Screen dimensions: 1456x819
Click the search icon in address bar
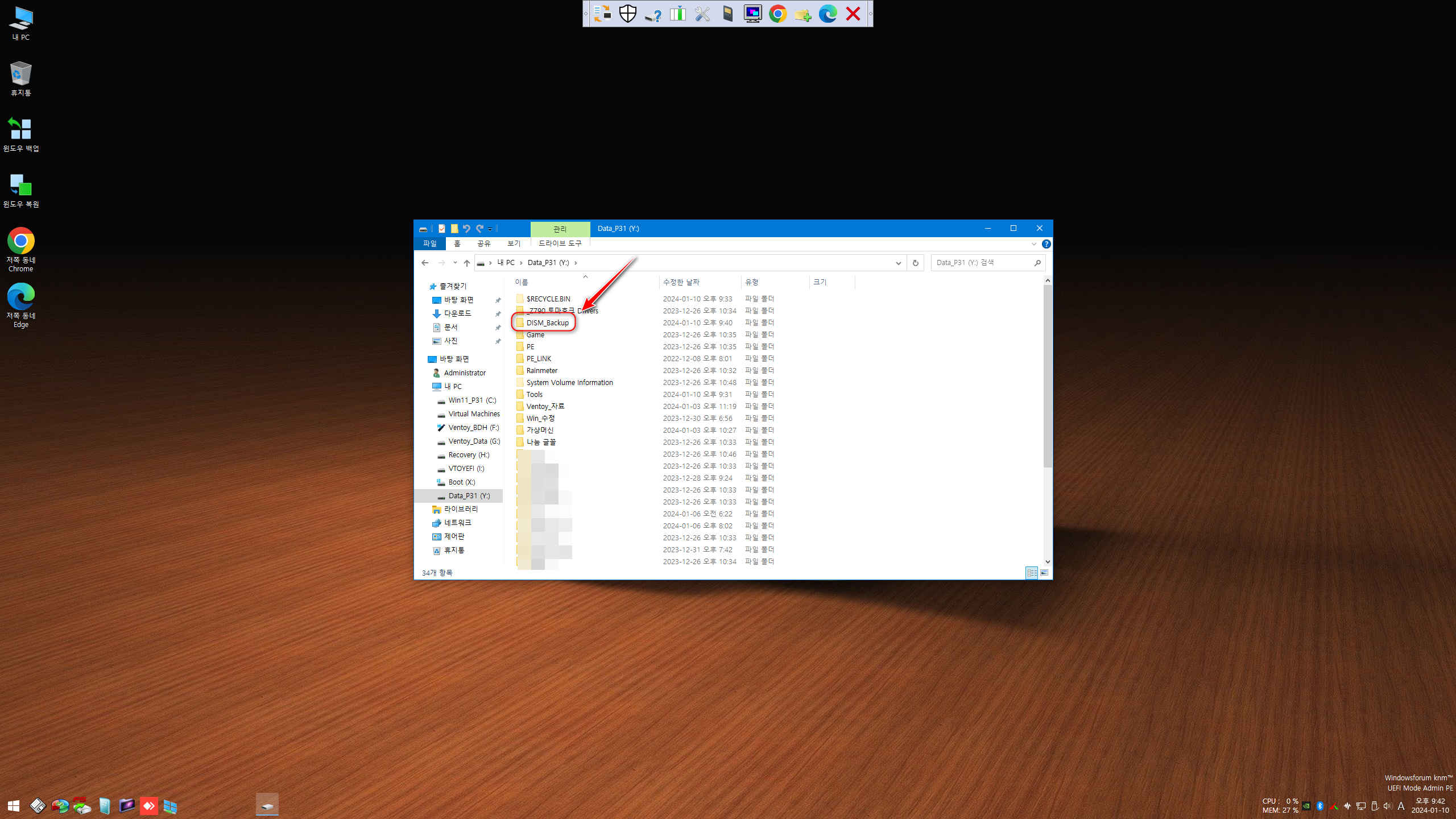[1037, 262]
